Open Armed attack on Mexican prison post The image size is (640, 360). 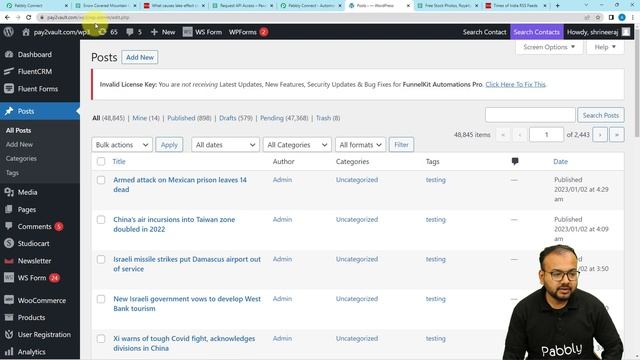pos(180,184)
